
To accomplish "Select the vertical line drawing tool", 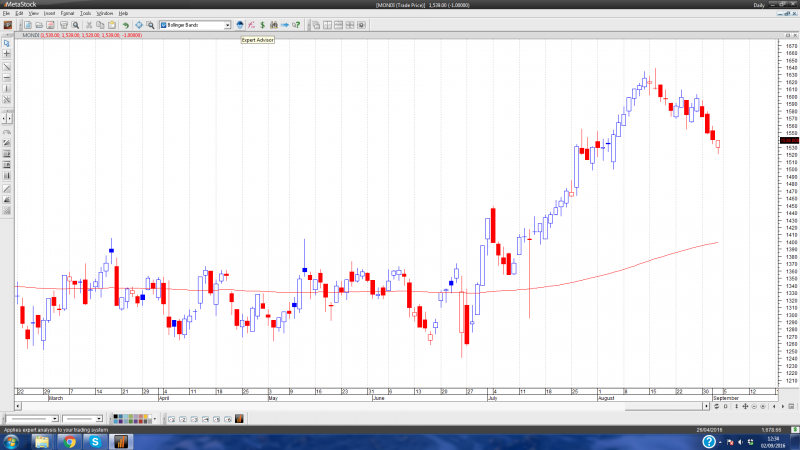I will coord(7,88).
